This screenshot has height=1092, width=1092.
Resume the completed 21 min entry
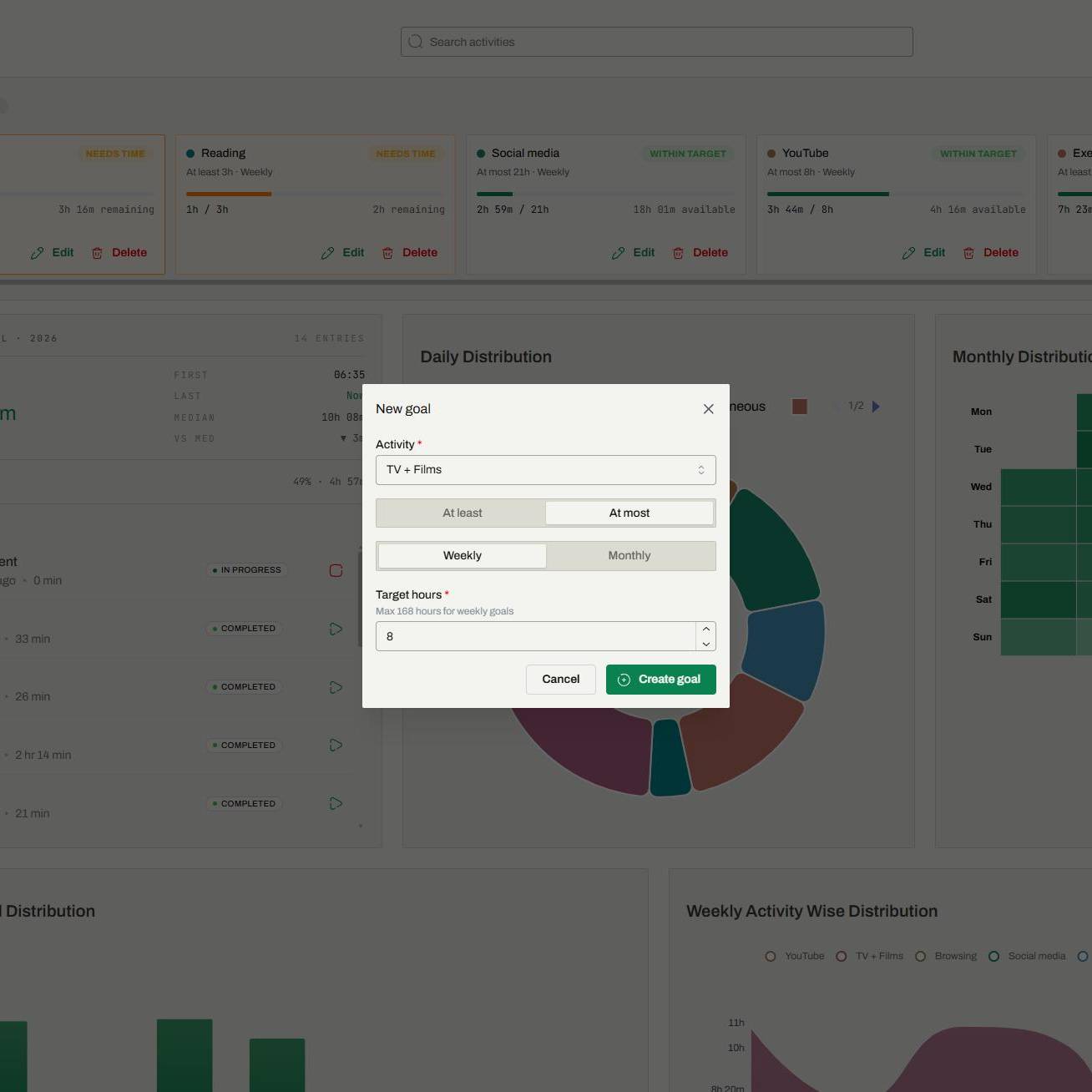click(336, 804)
